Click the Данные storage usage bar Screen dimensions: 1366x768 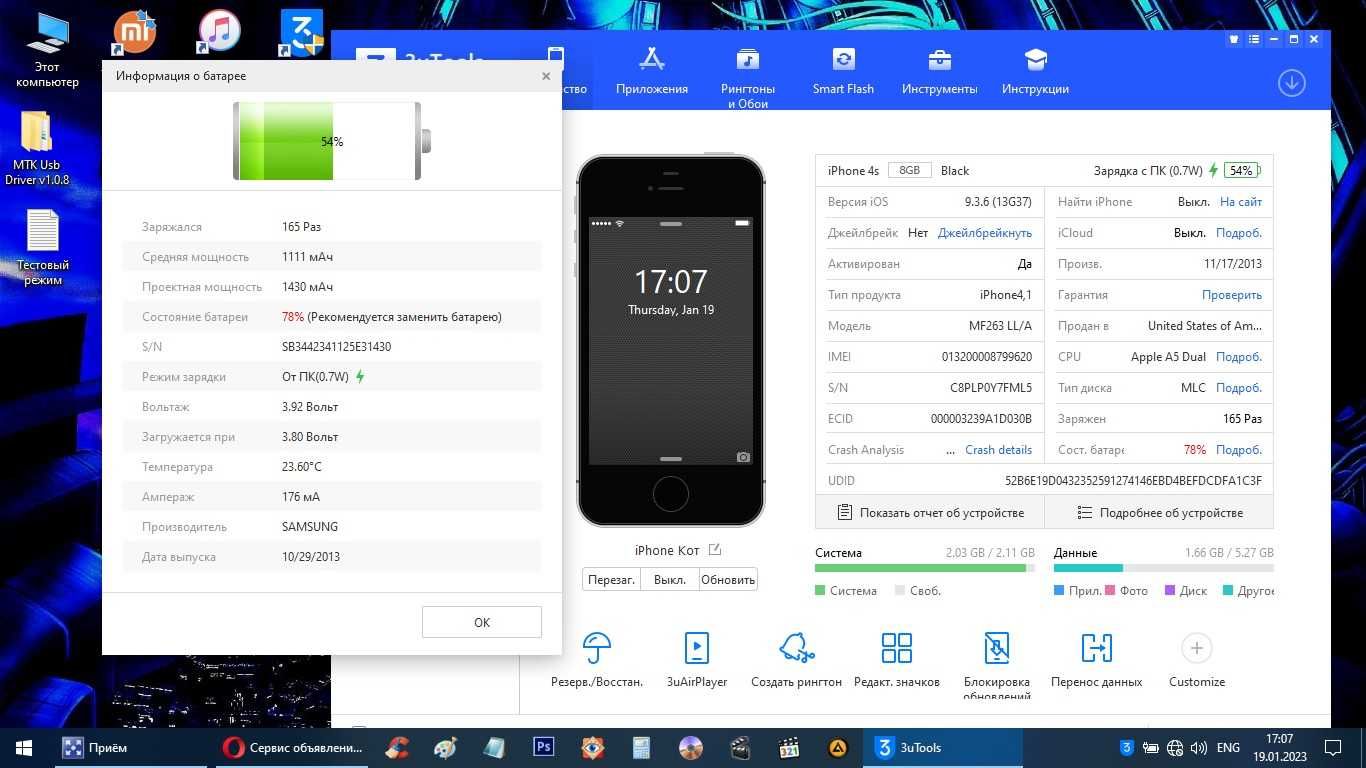(1163, 568)
